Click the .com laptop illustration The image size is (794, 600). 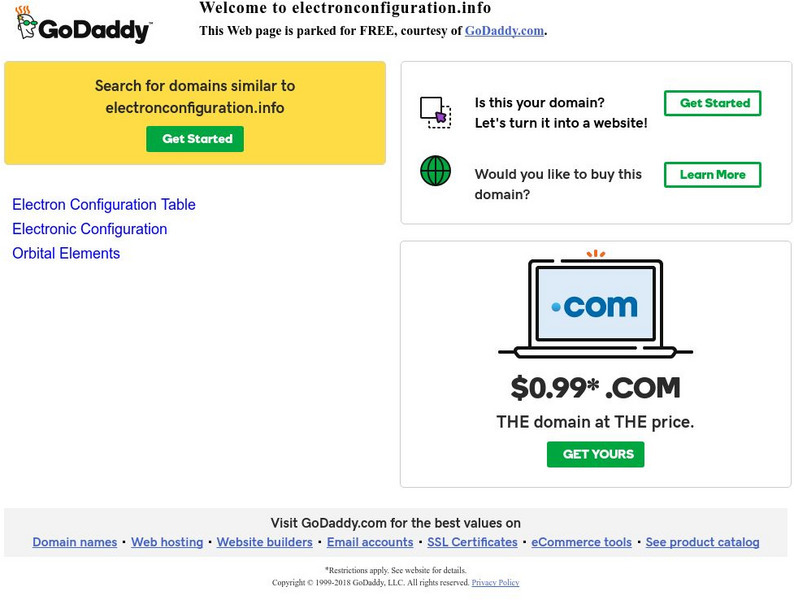[595, 305]
